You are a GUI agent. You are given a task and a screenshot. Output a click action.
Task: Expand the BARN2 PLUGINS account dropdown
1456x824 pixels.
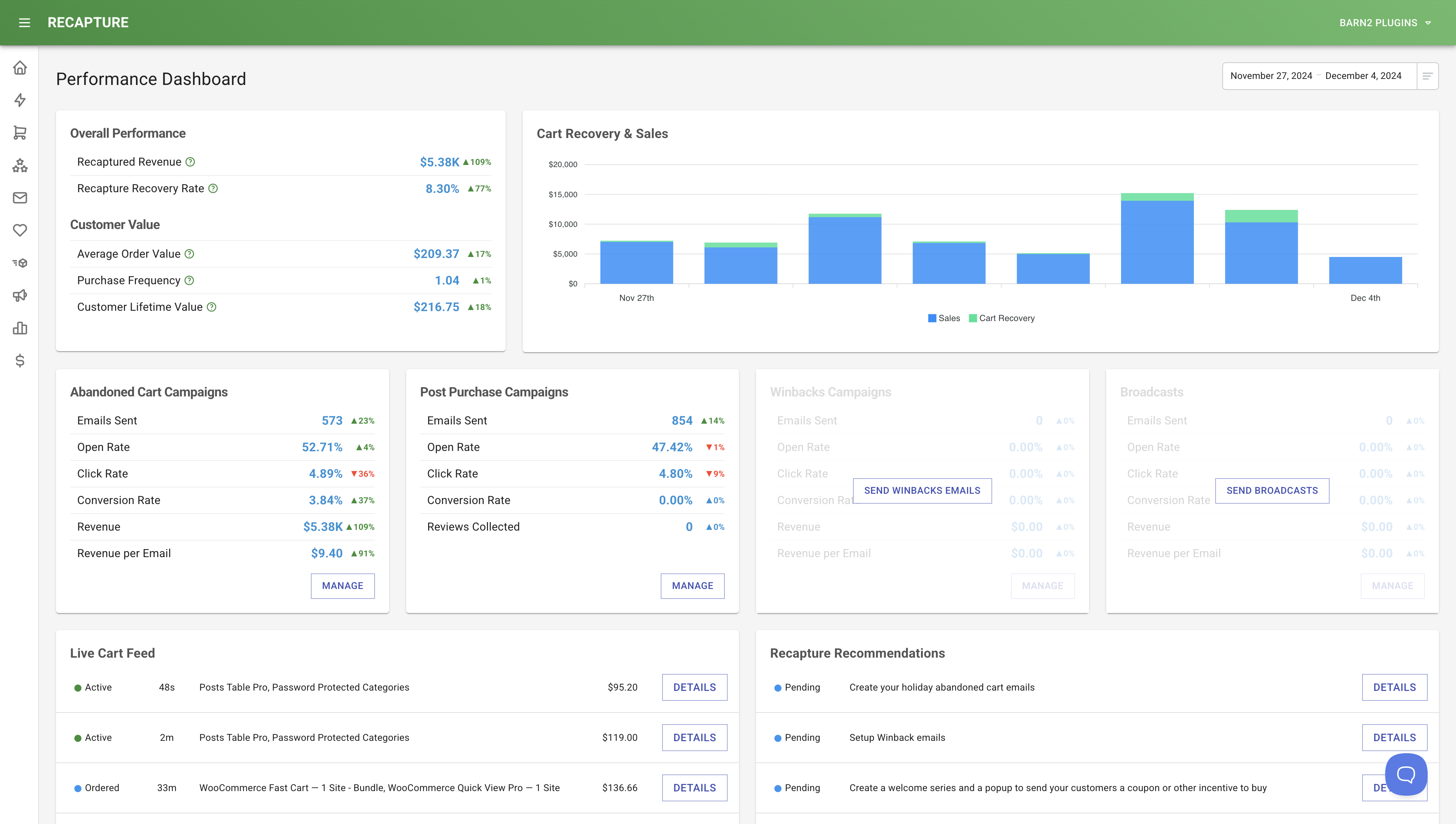1385,23
